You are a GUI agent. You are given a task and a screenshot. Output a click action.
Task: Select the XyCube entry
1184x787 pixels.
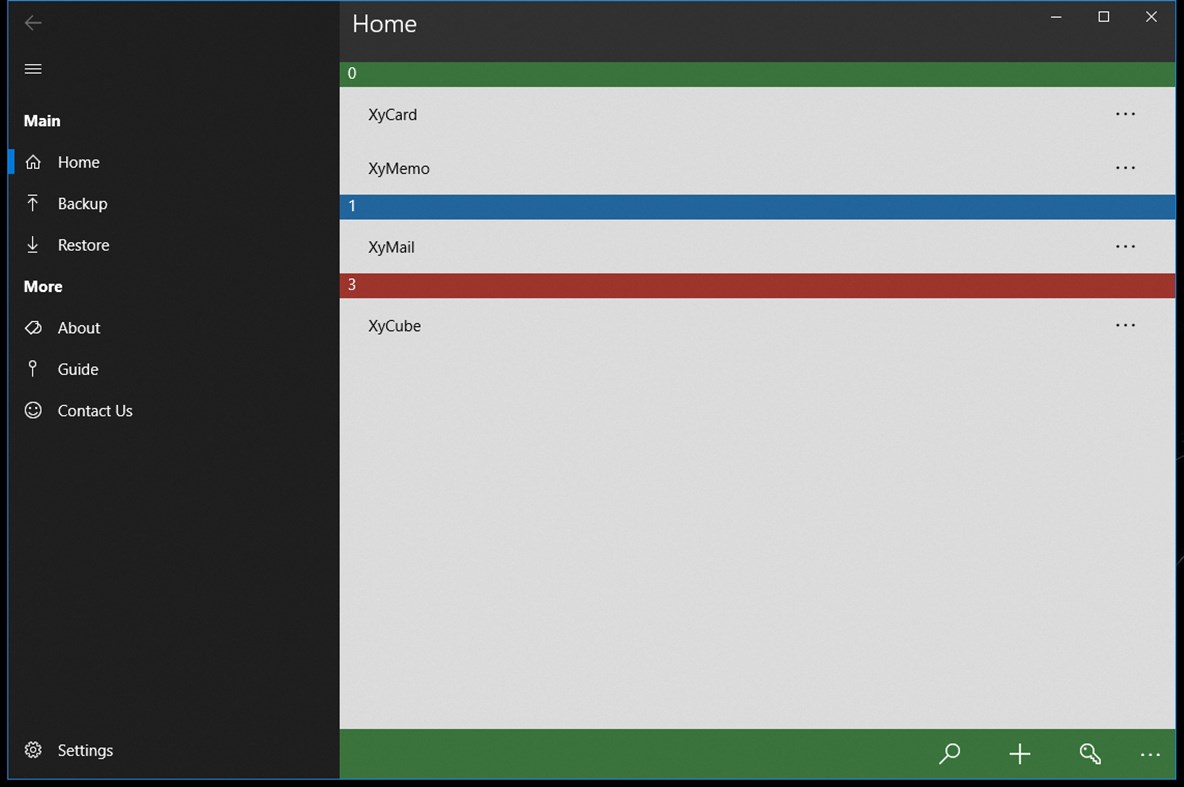[x=757, y=326]
